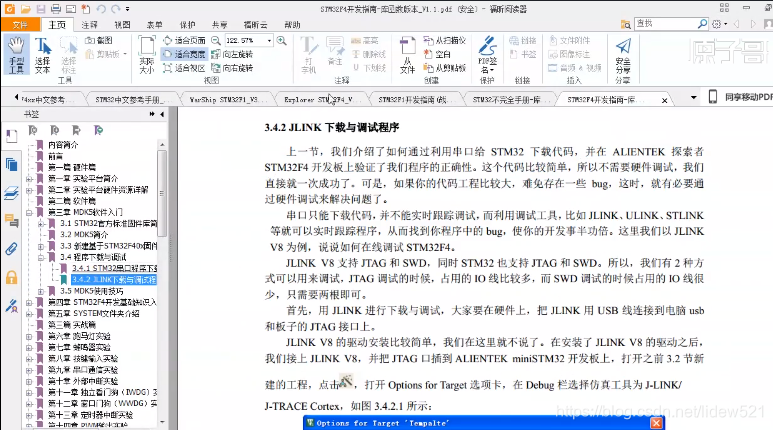
Task: Open the zoom percentage dropdown 122.57%
Action: click(269, 40)
